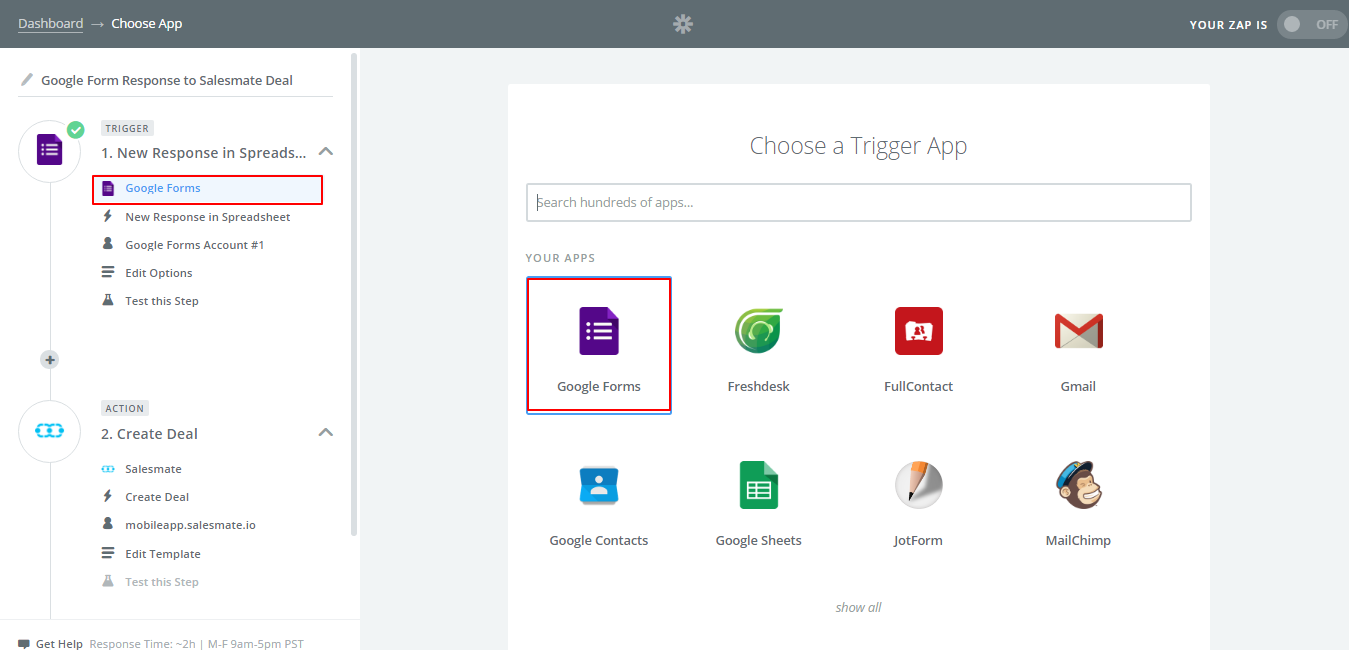Open trigger Test this Step item

162,301
